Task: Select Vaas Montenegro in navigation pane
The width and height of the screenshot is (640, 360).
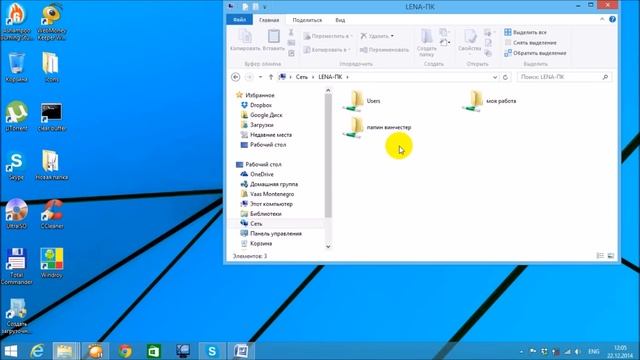Action: [267, 194]
